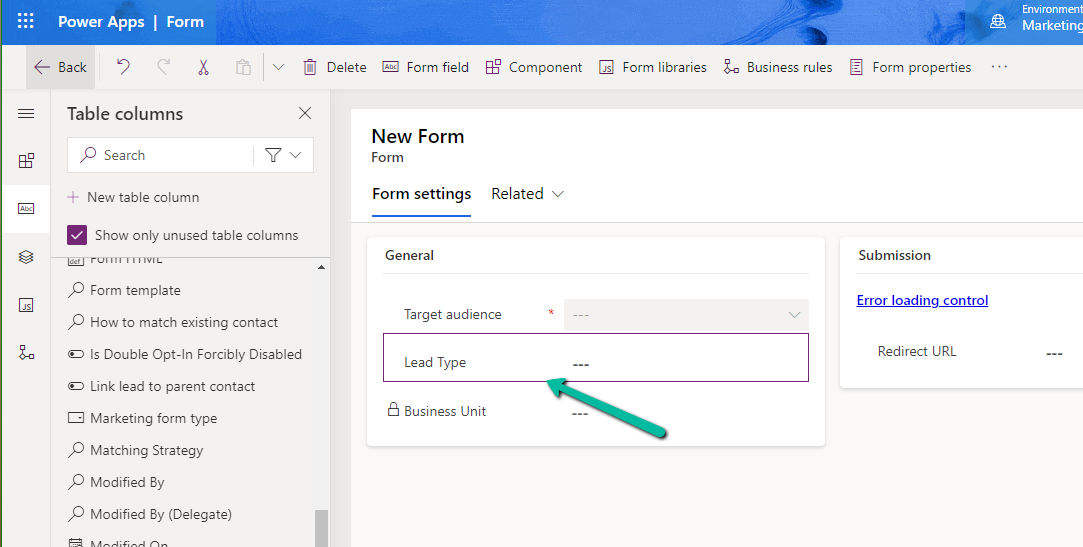Uncheck Show only unused table columns
1083x547 pixels.
[77, 235]
